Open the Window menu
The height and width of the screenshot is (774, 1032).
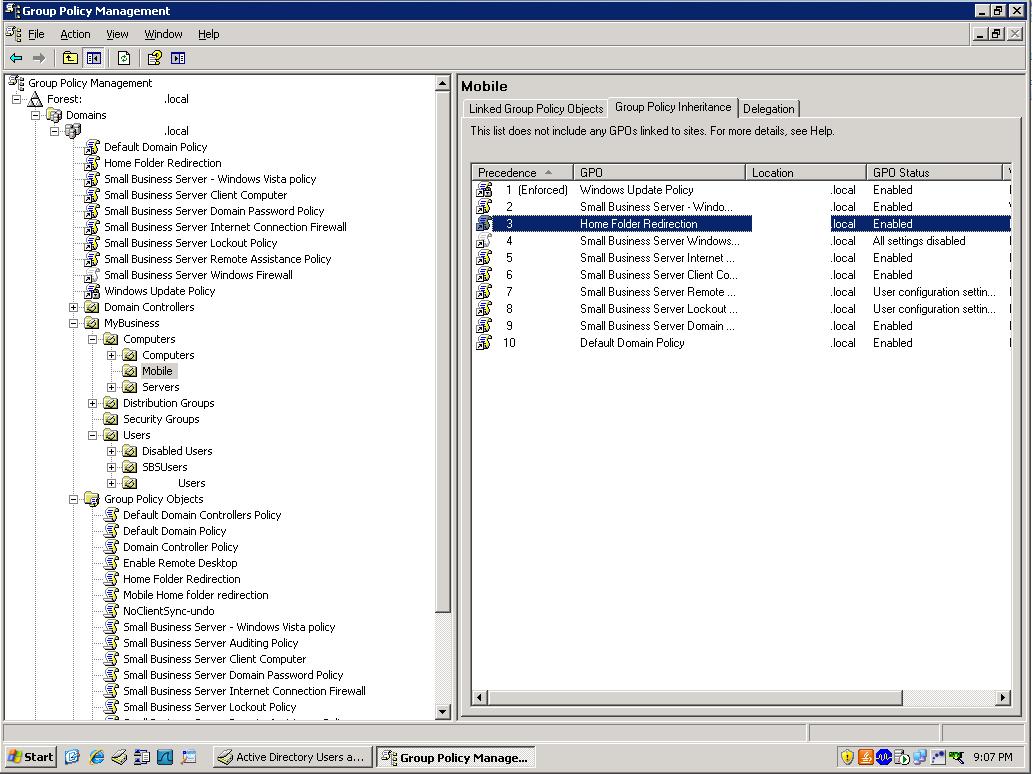(163, 34)
